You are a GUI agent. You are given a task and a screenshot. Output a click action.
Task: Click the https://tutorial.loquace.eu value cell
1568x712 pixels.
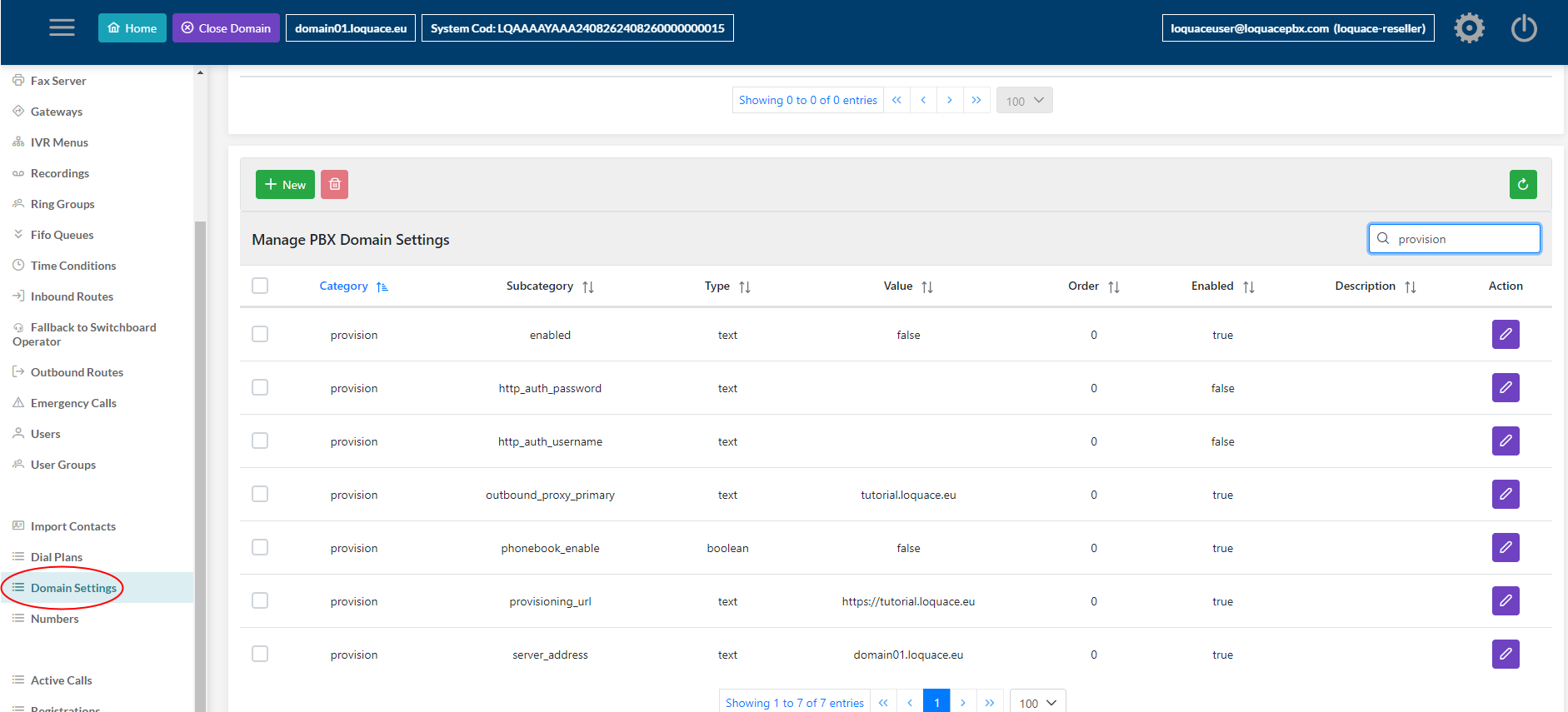tap(908, 601)
